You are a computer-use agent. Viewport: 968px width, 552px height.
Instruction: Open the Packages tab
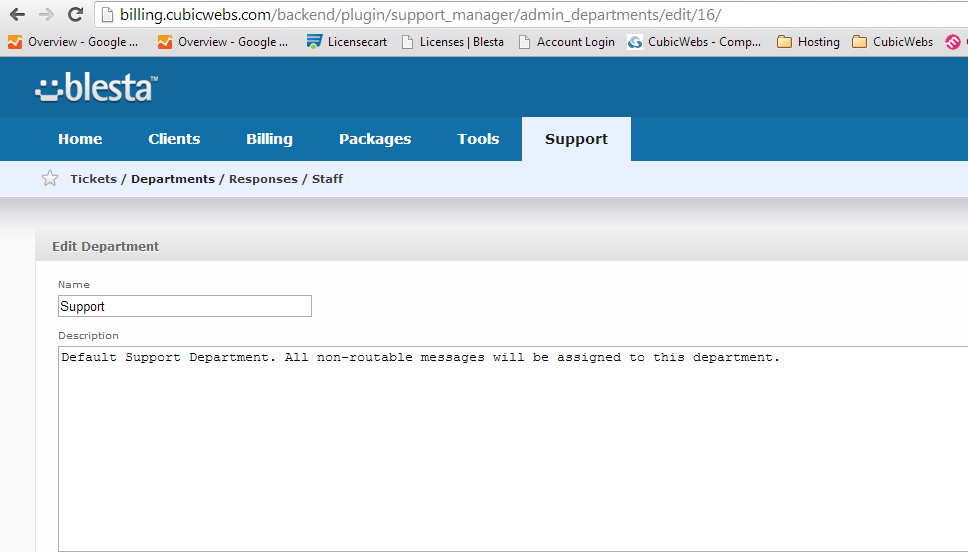pos(375,139)
